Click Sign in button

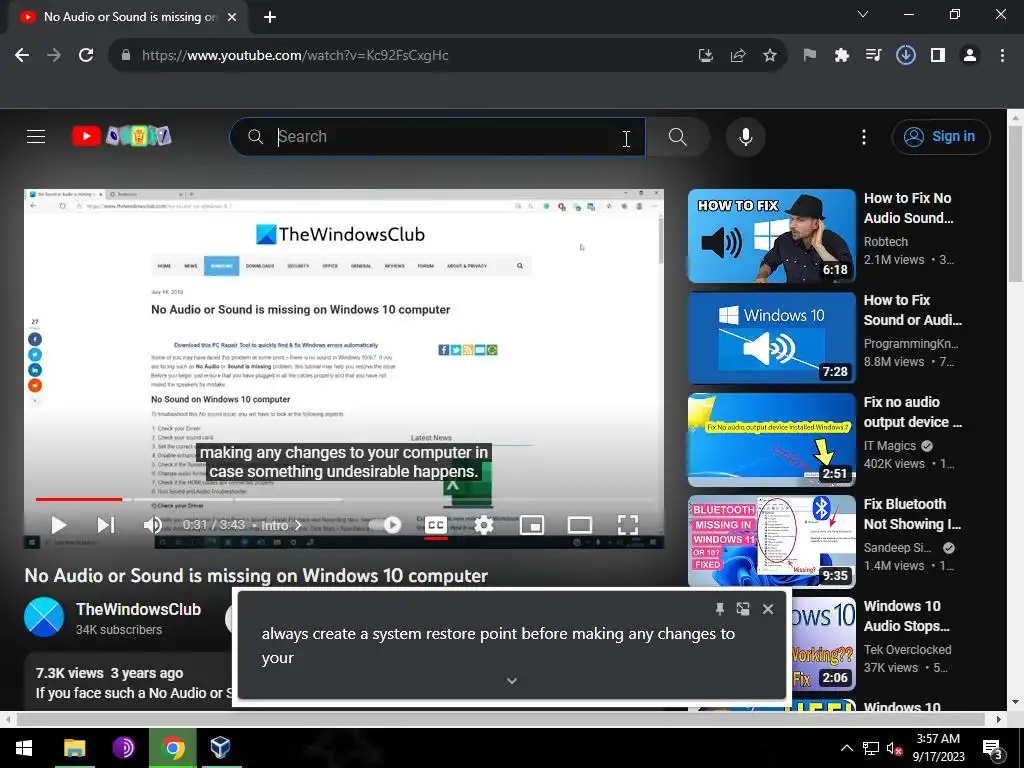940,136
